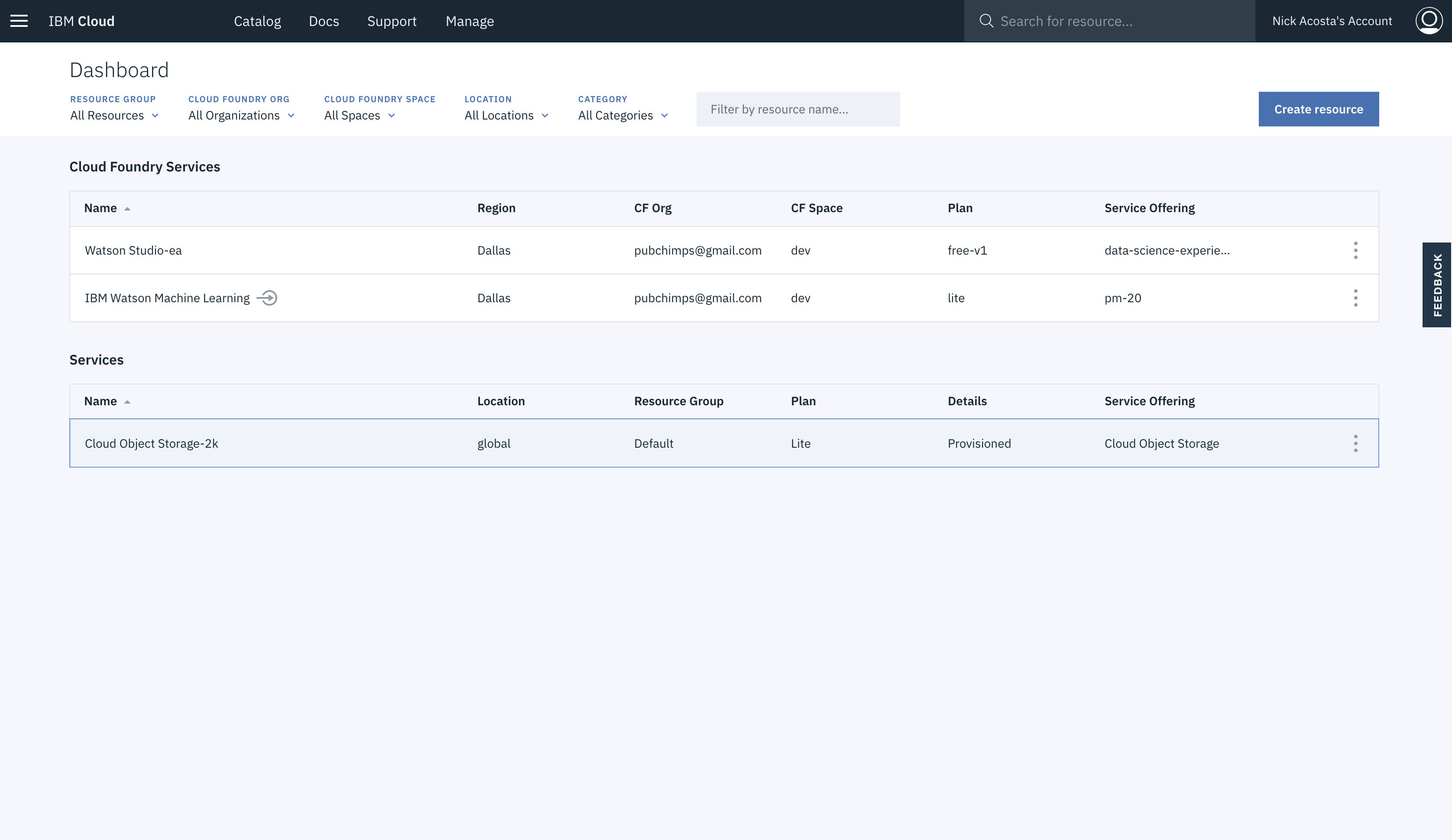
Task: Open actions menu for Cloud Object Storage-2k
Action: point(1355,444)
